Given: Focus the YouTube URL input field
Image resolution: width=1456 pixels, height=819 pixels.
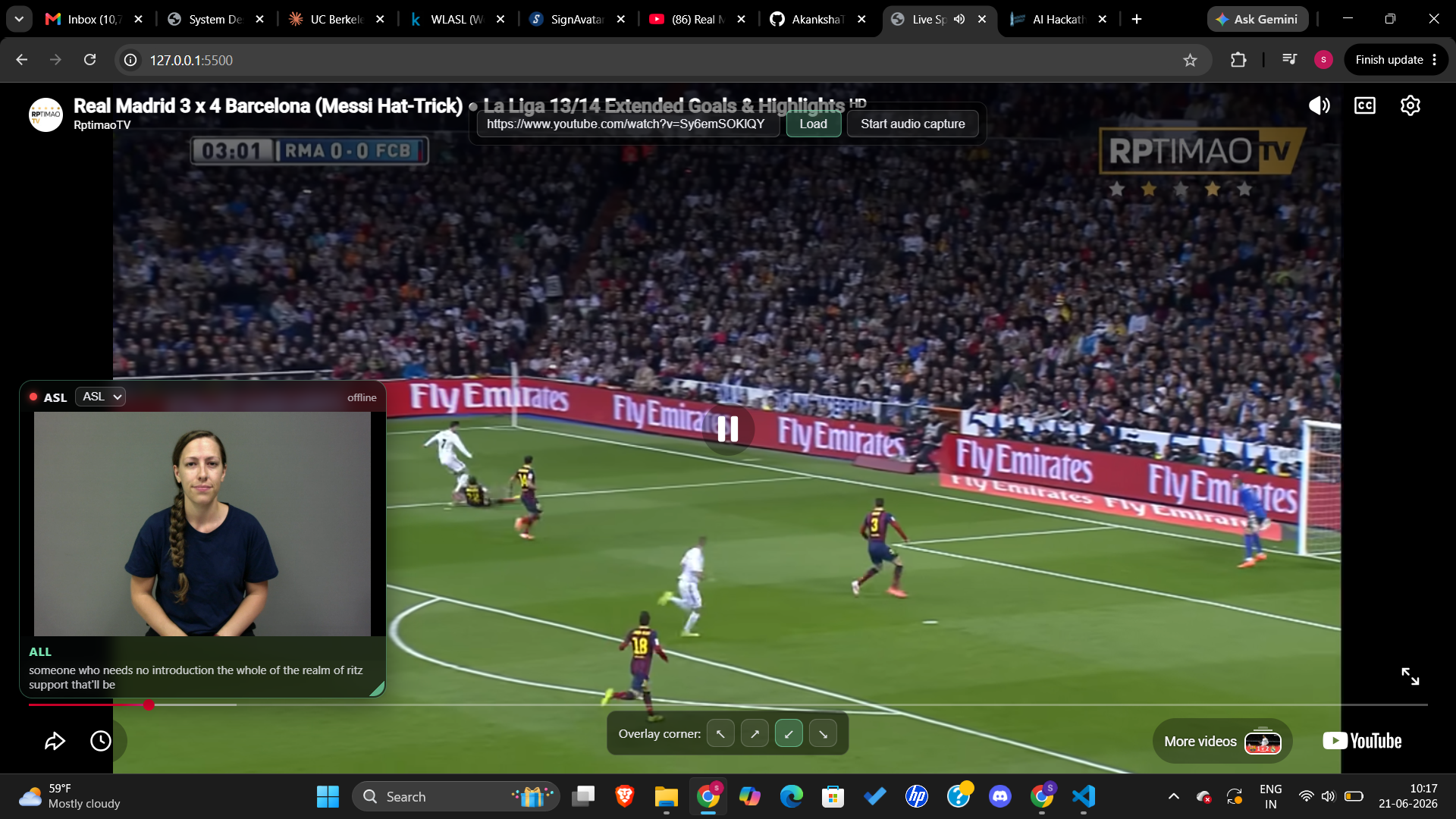Looking at the screenshot, I should click(627, 124).
